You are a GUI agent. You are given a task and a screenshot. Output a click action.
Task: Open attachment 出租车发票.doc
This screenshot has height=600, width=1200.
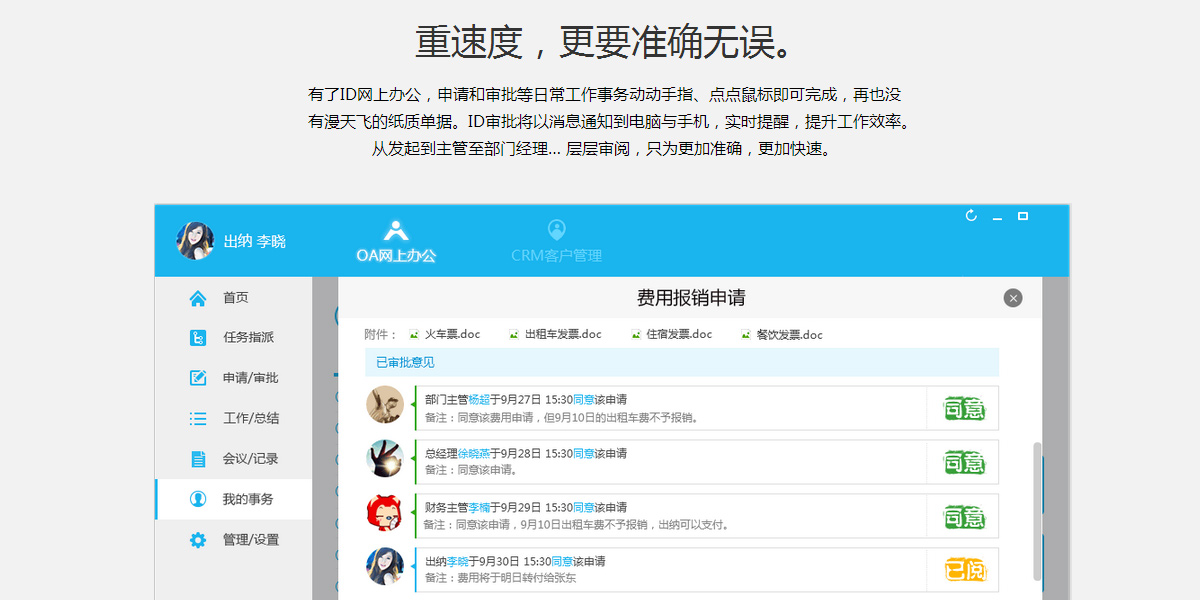(x=563, y=335)
